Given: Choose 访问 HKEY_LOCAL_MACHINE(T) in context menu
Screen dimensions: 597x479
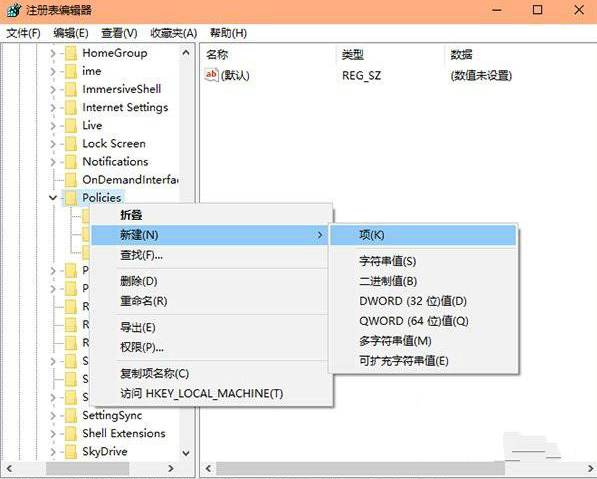Looking at the screenshot, I should (x=210, y=393).
